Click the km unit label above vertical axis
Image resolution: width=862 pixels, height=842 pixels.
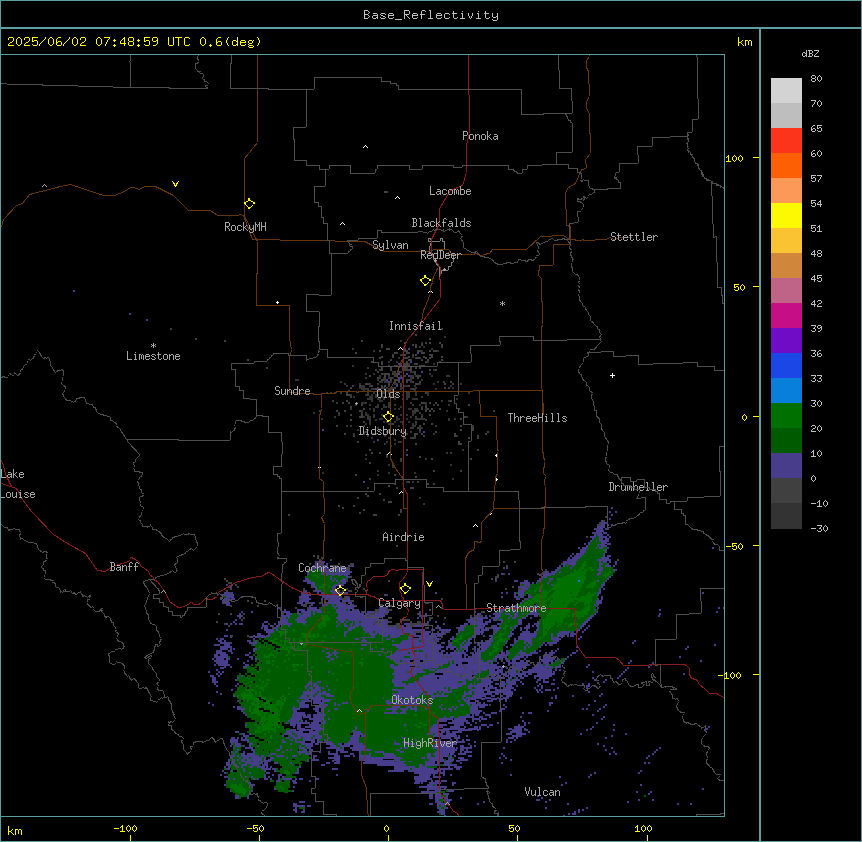point(745,42)
